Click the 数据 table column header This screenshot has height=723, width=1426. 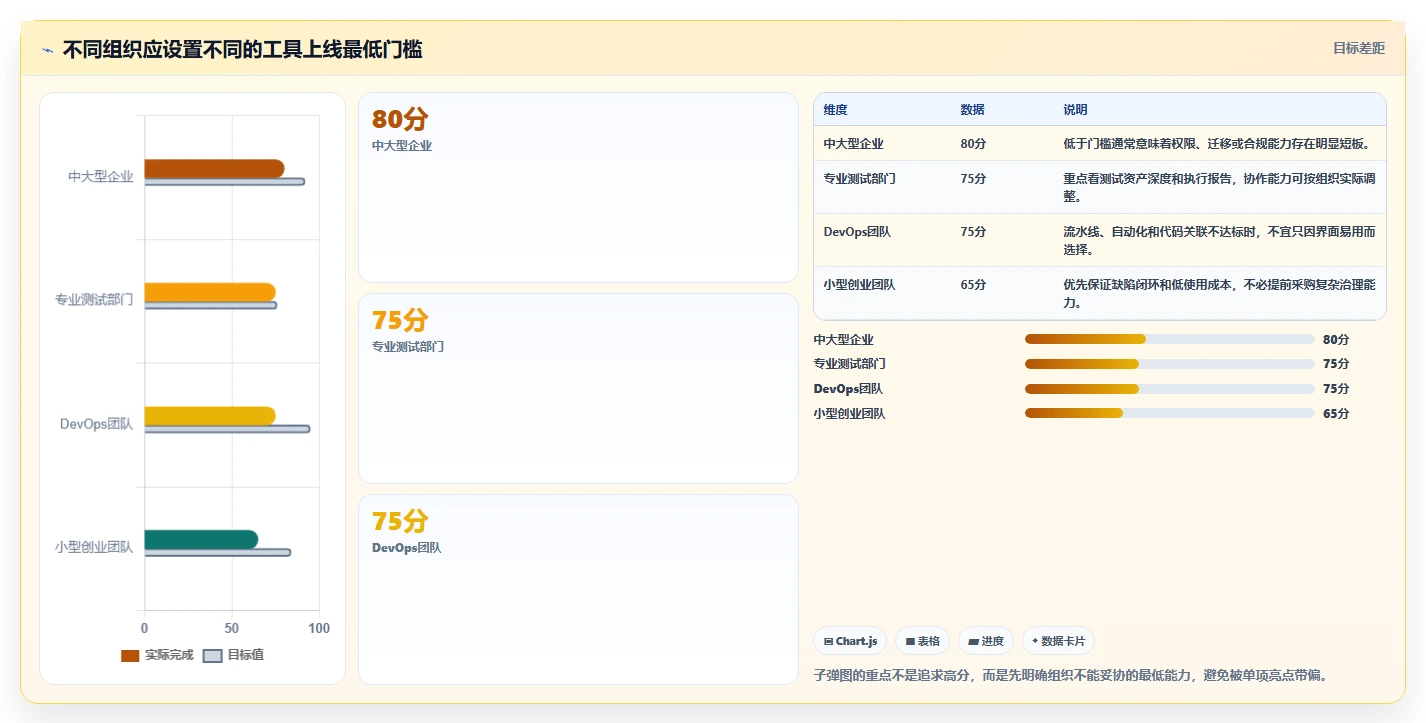tap(972, 110)
